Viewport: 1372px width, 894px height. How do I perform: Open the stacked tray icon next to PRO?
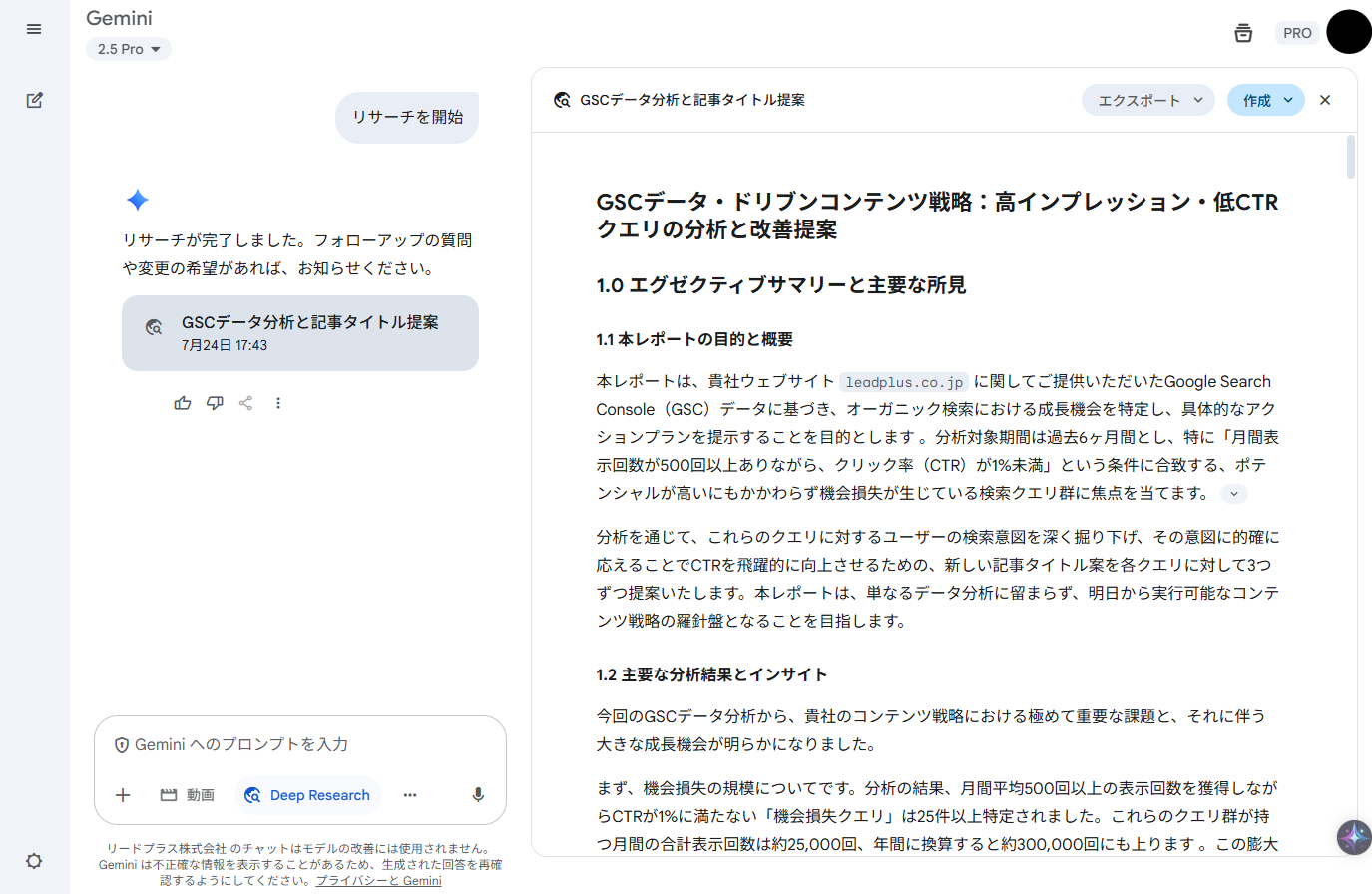(x=1243, y=33)
